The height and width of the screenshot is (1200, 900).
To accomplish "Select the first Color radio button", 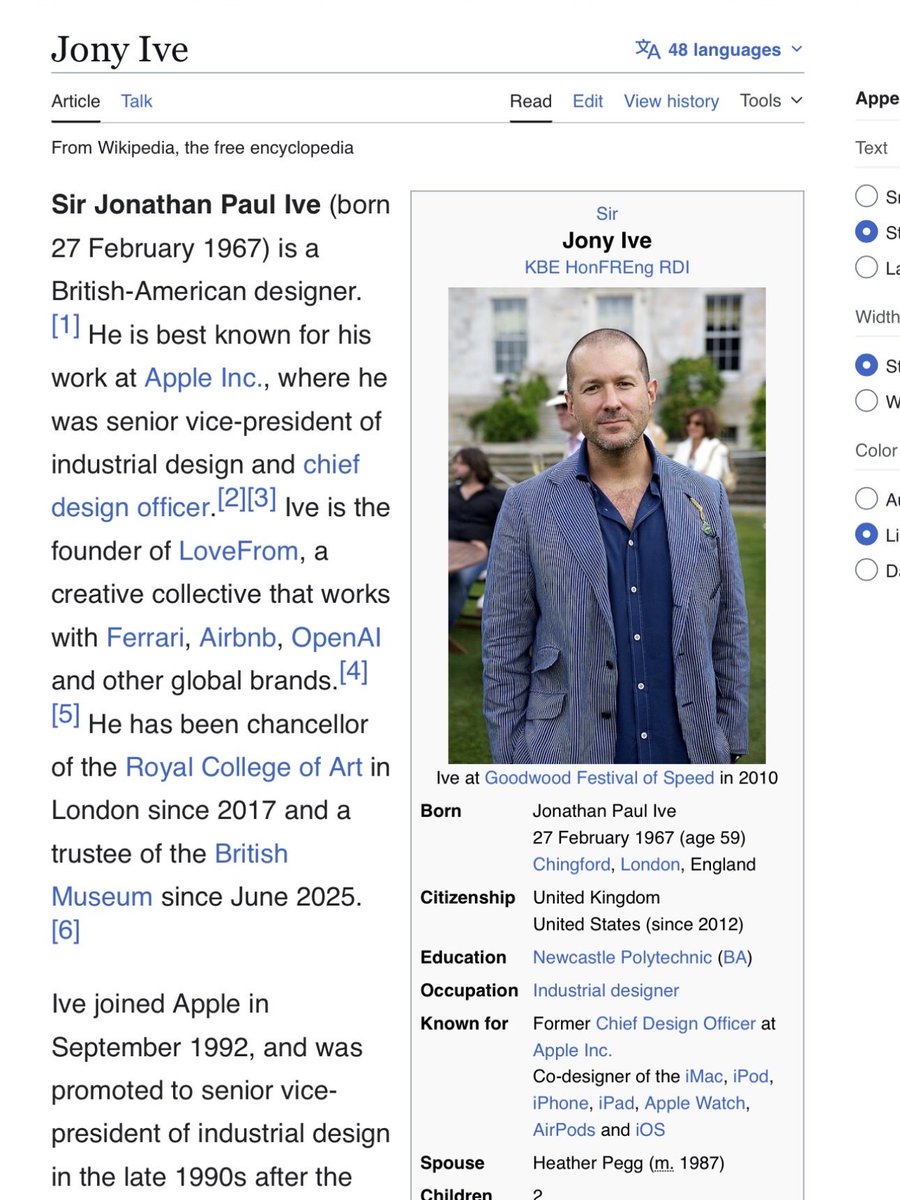I will click(867, 498).
